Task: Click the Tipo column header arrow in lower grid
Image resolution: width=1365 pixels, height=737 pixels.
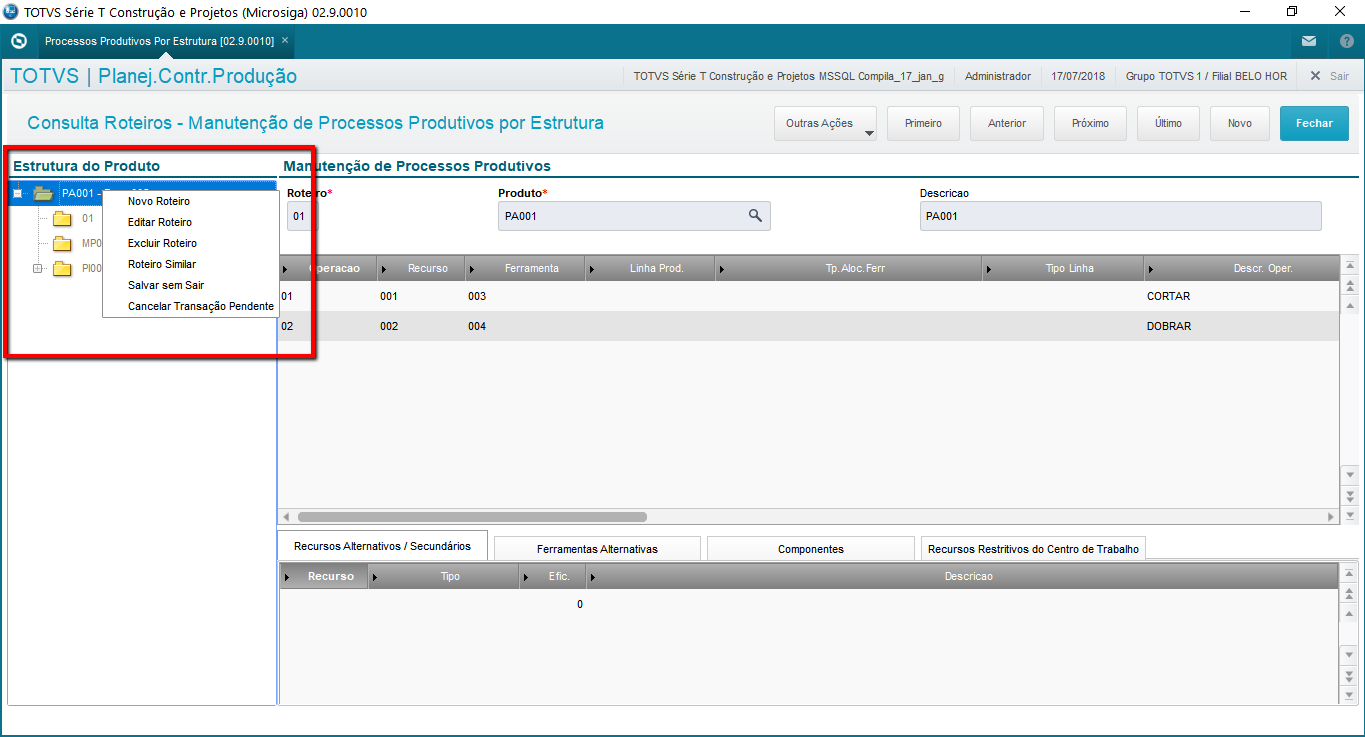Action: point(375,576)
